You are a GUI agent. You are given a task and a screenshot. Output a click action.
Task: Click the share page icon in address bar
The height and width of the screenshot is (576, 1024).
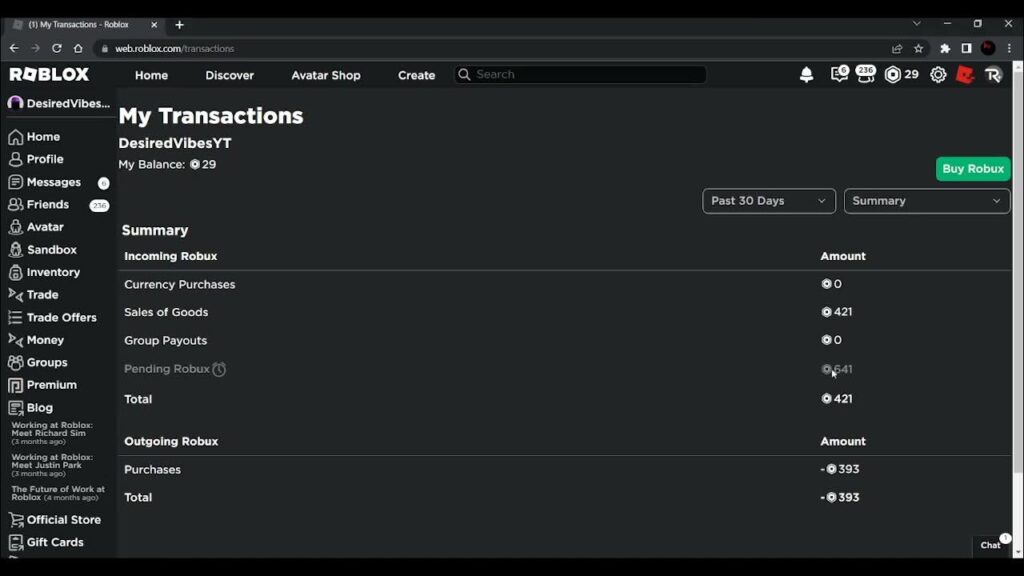897,48
